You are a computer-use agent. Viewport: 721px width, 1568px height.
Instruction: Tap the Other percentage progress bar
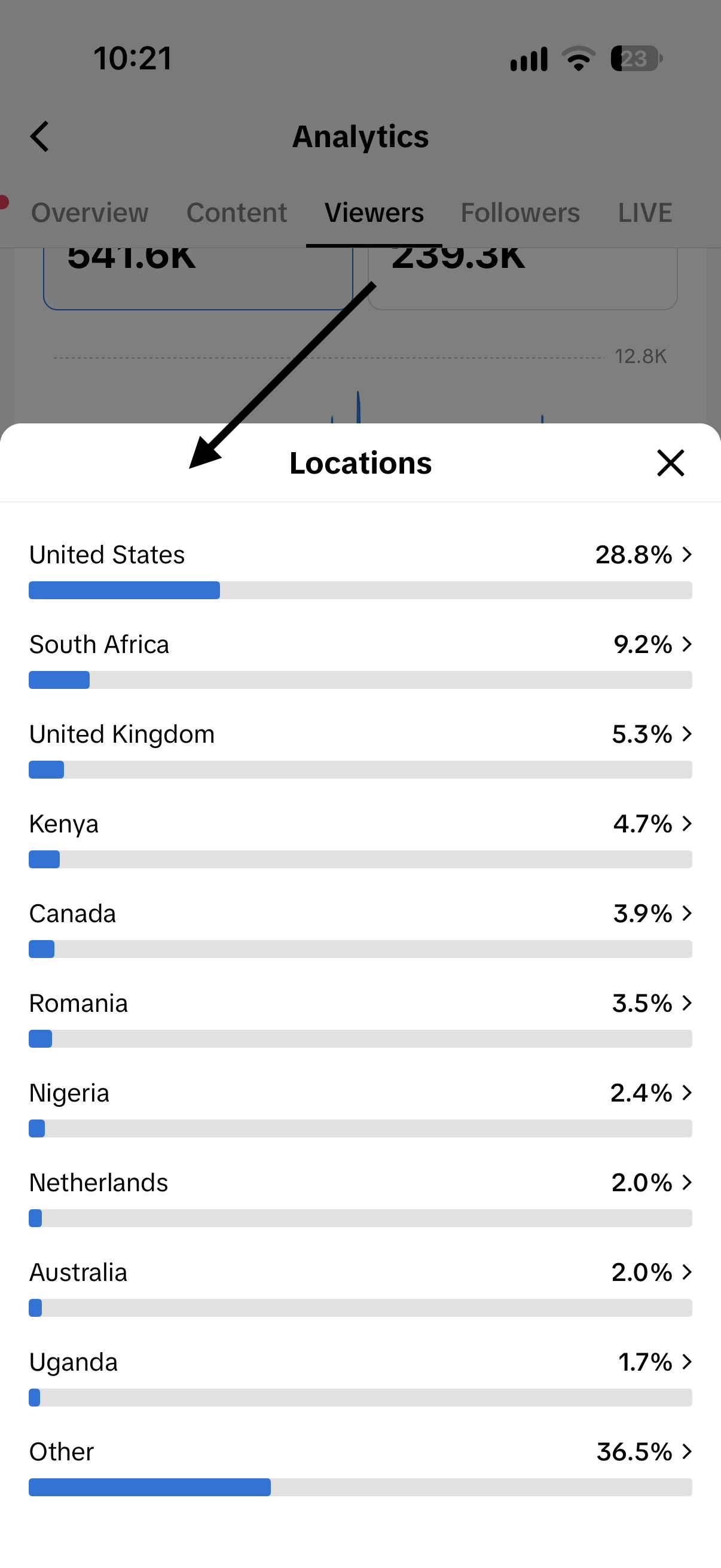(360, 1487)
